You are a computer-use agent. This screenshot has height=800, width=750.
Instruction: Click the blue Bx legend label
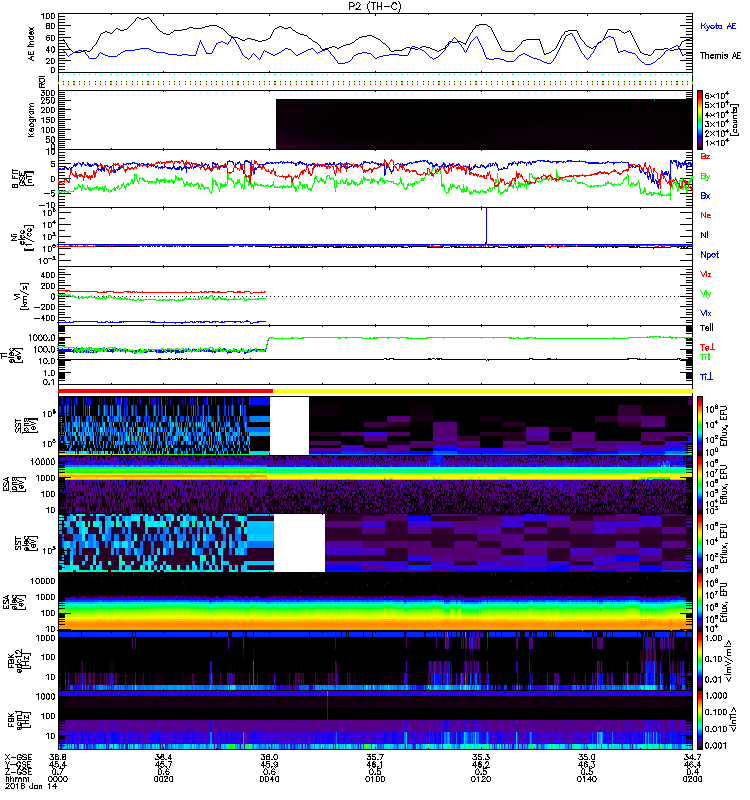coord(705,195)
